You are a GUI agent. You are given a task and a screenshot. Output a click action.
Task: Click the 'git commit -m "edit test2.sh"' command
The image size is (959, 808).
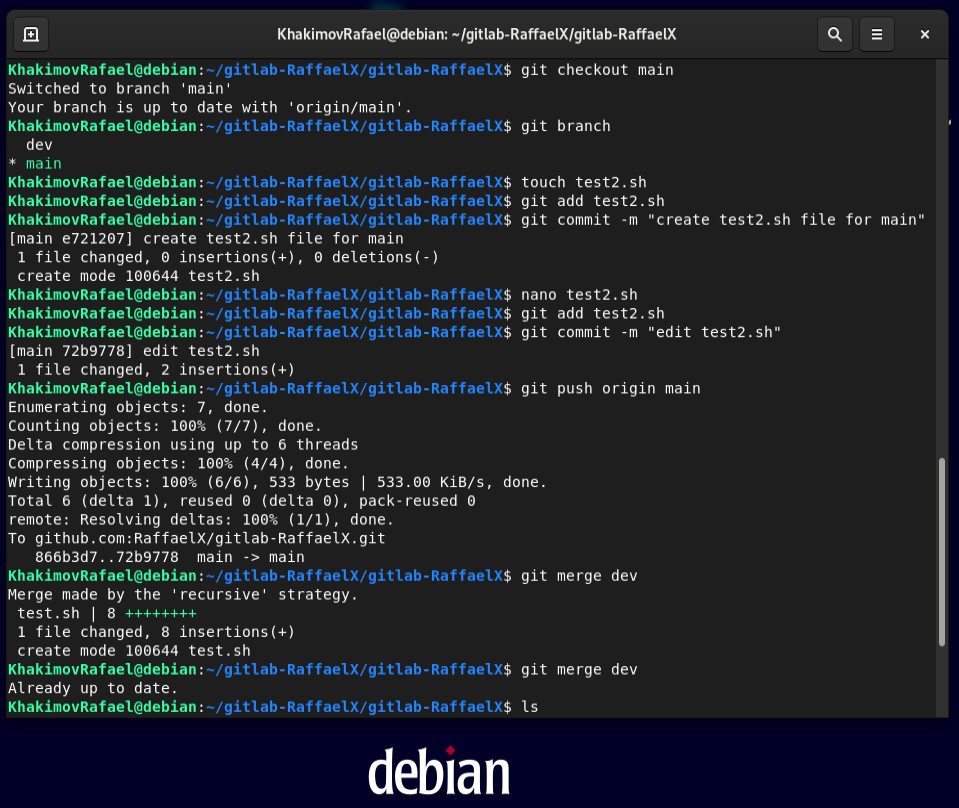pos(651,333)
